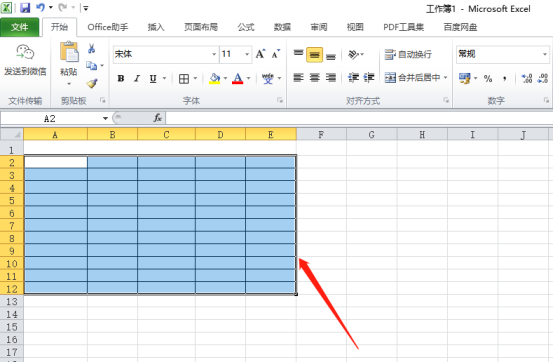Open the PDF工具集 tab
Screen dimensions: 554x362
[x=403, y=27]
